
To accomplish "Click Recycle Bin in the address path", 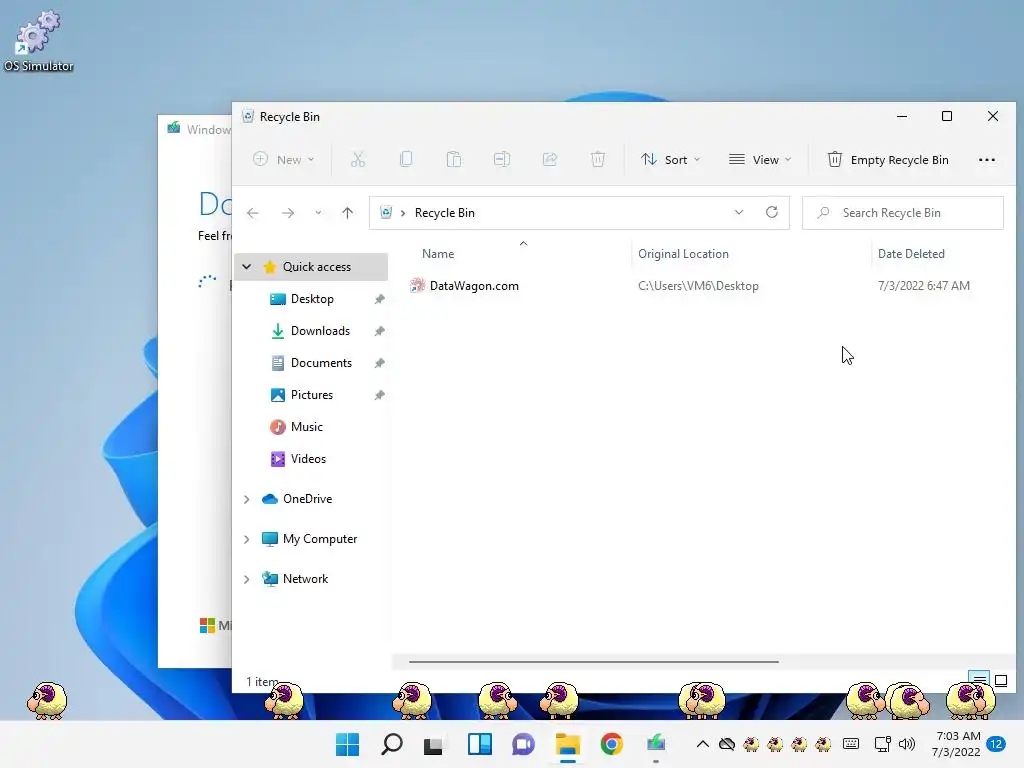I will click(x=445, y=213).
